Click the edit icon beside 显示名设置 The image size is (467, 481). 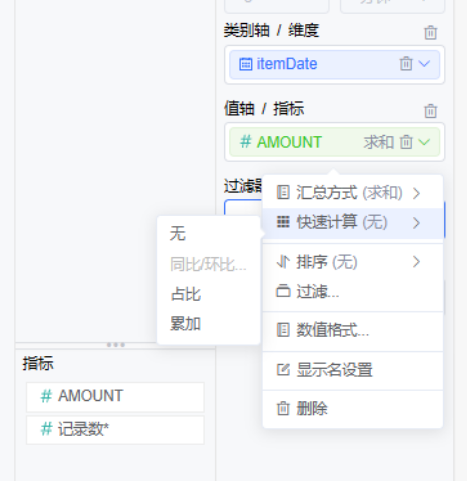(x=283, y=370)
